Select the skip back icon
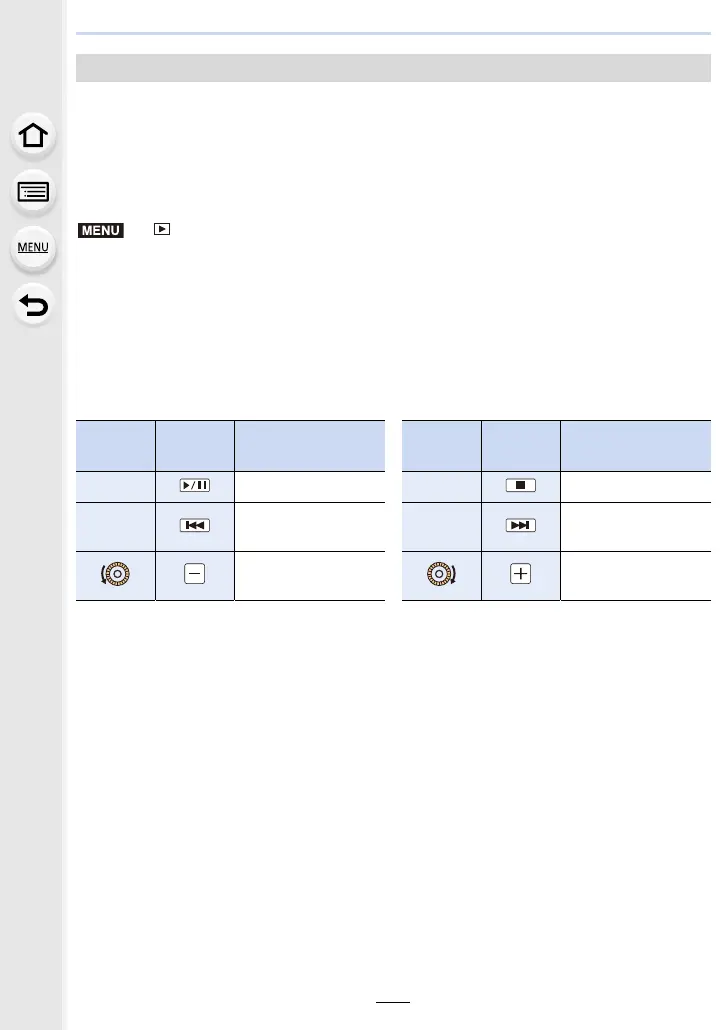This screenshot has height=1030, width=724. click(x=194, y=526)
